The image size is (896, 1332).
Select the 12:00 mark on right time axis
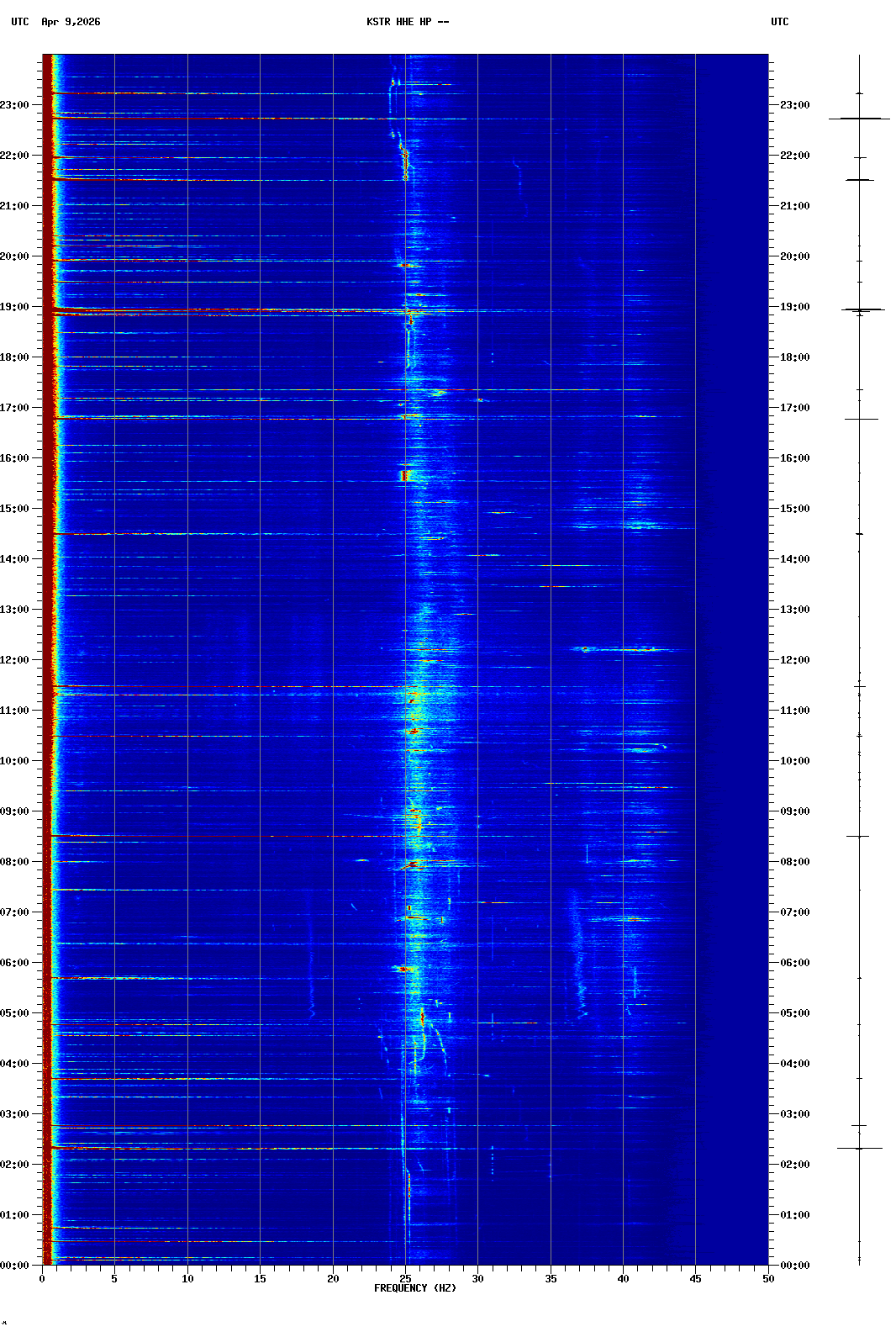pyautogui.click(x=794, y=660)
